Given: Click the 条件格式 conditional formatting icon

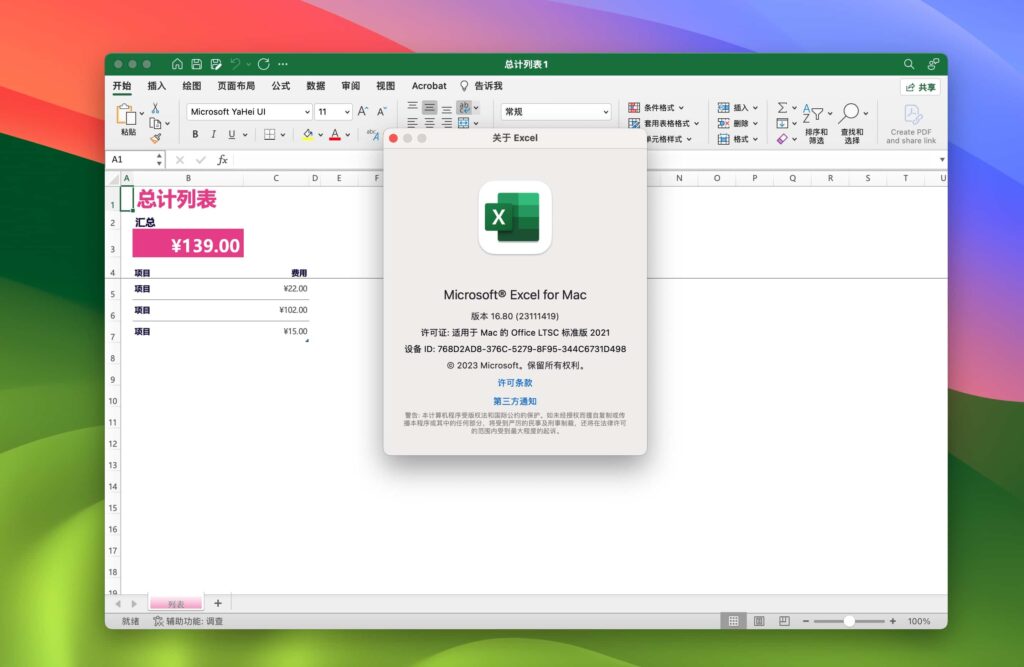Looking at the screenshot, I should click(x=633, y=107).
